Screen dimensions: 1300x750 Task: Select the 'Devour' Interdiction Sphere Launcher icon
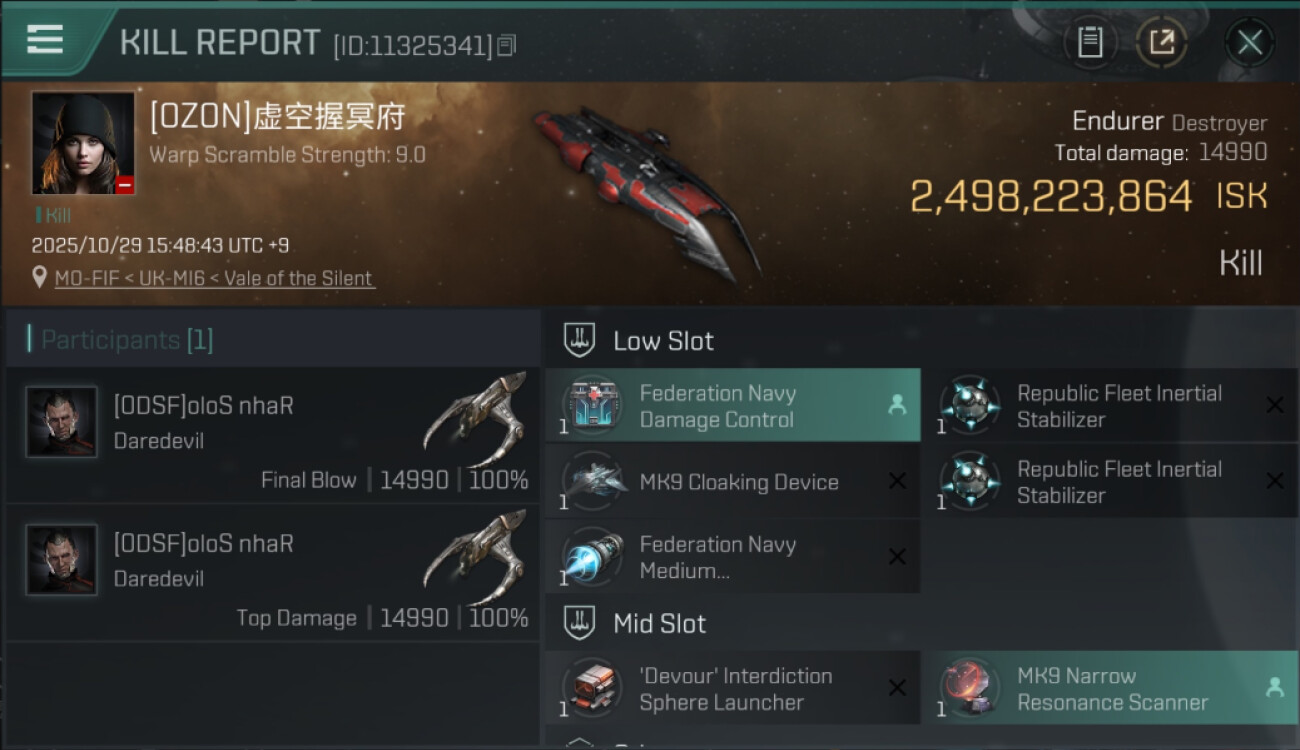point(592,688)
